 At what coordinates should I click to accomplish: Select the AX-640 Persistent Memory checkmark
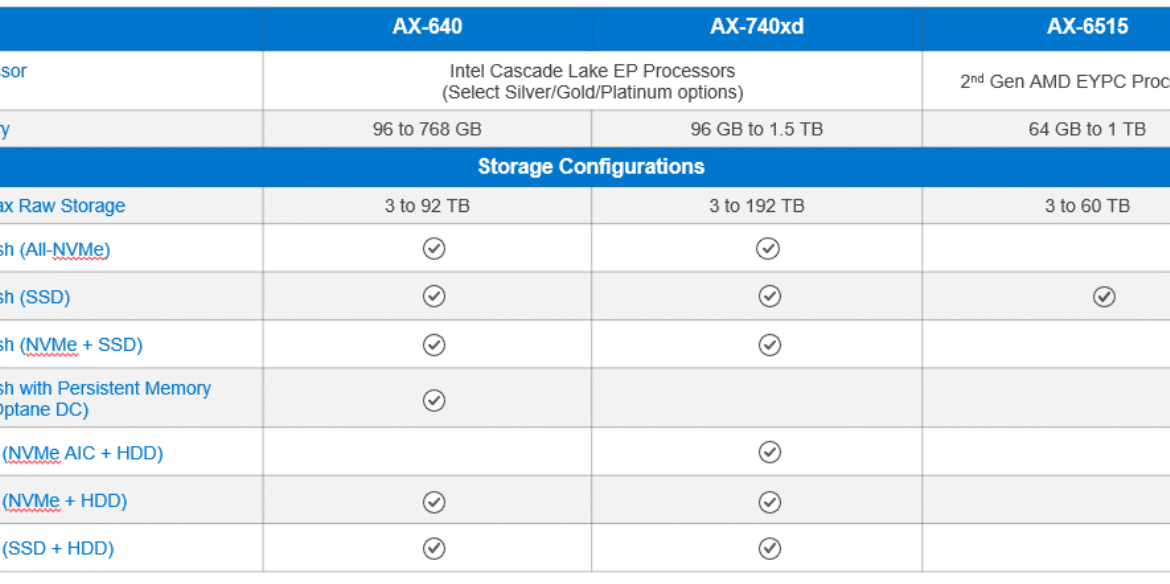tap(434, 401)
